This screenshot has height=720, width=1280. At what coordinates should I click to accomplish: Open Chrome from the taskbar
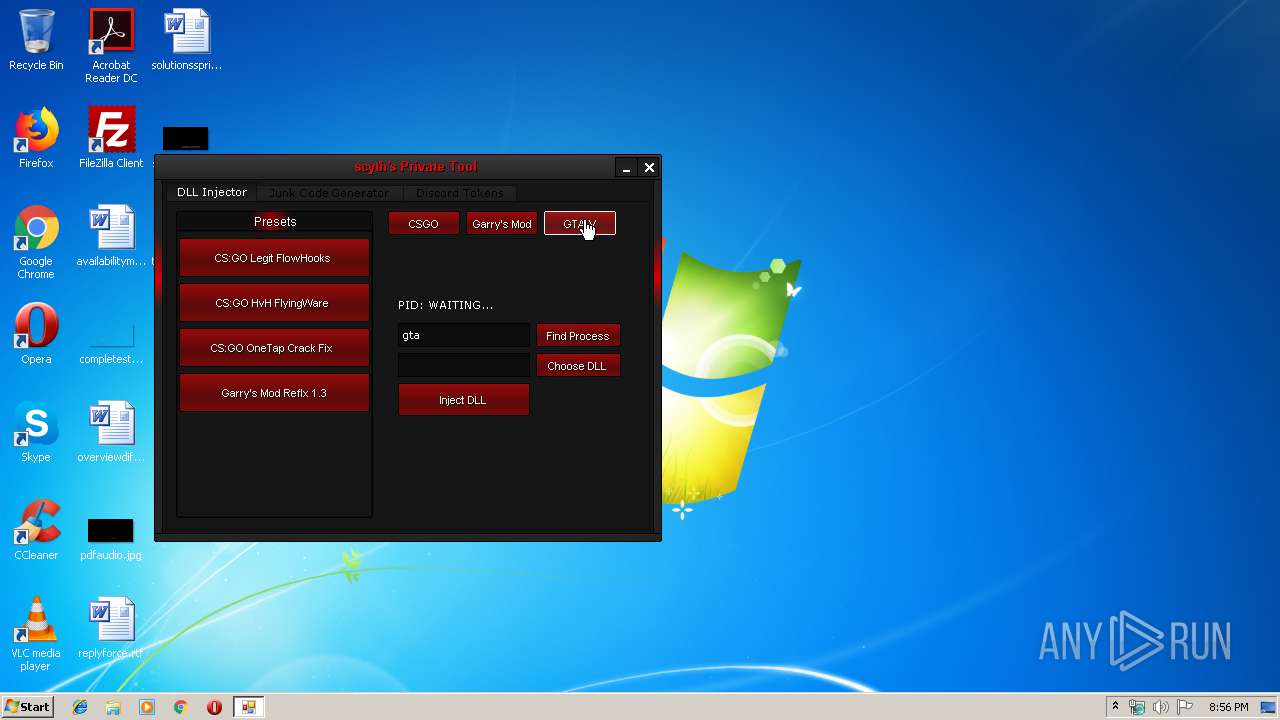(x=180, y=707)
